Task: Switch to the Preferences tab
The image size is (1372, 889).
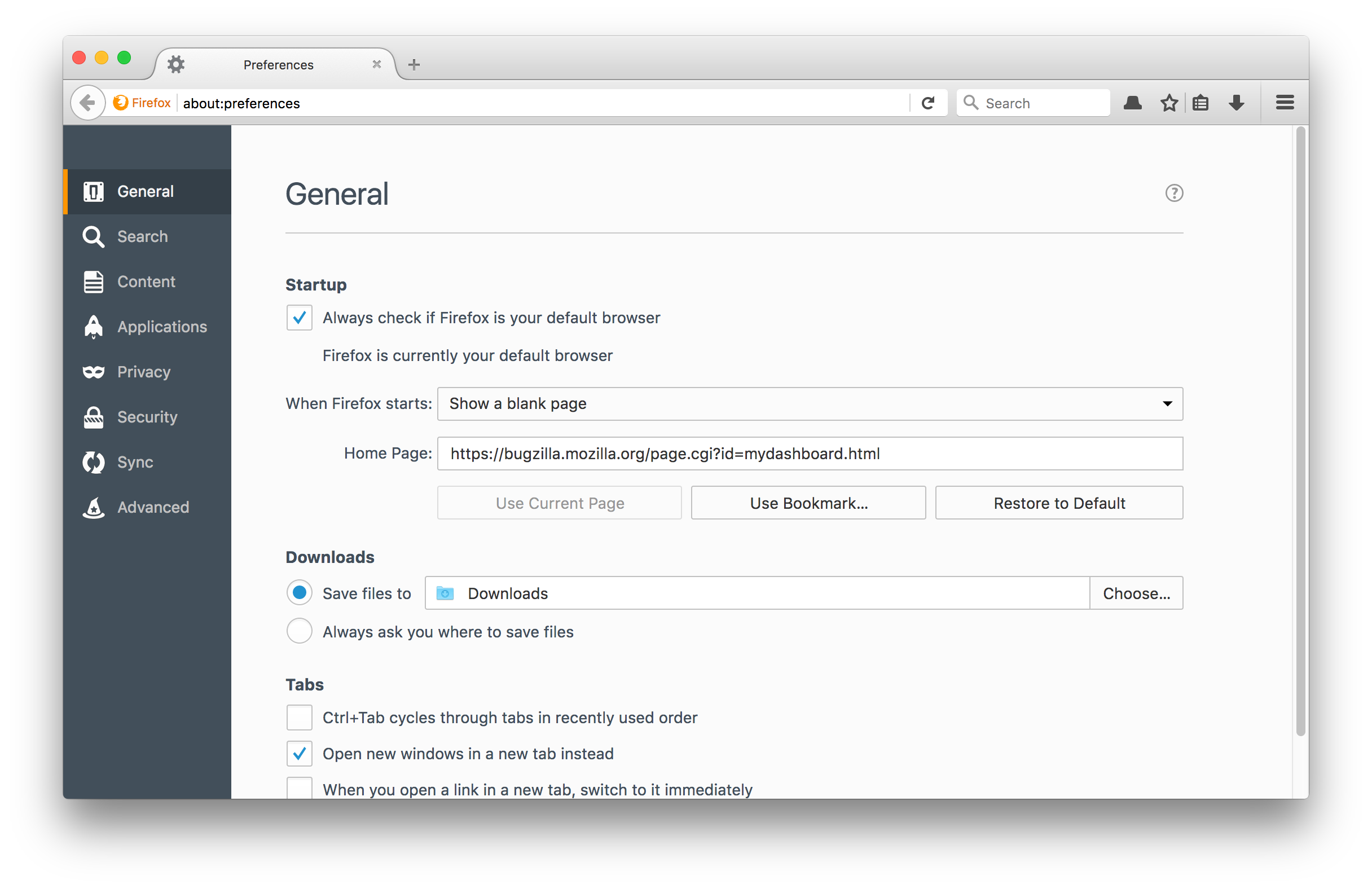Action: [278, 64]
